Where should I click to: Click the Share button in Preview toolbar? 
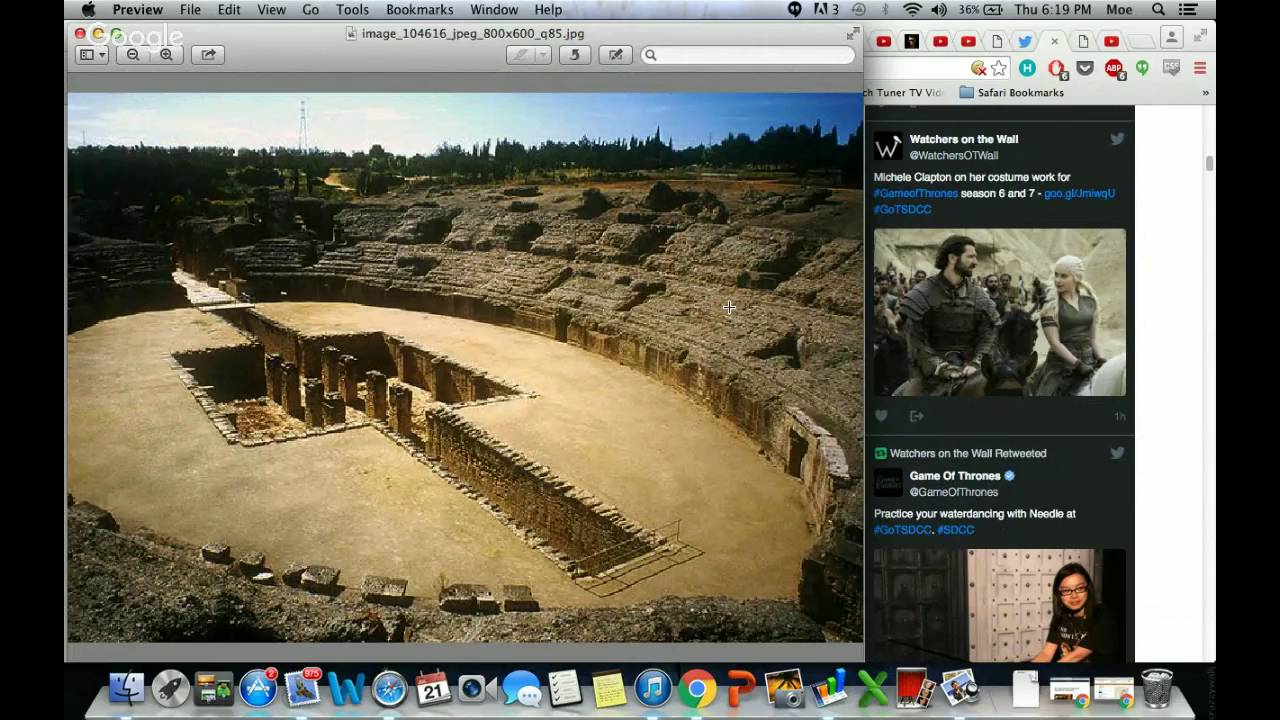pyautogui.click(x=208, y=55)
